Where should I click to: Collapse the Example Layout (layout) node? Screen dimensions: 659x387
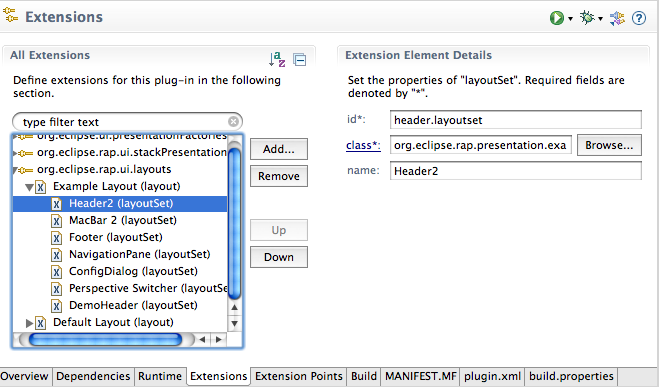(x=29, y=187)
